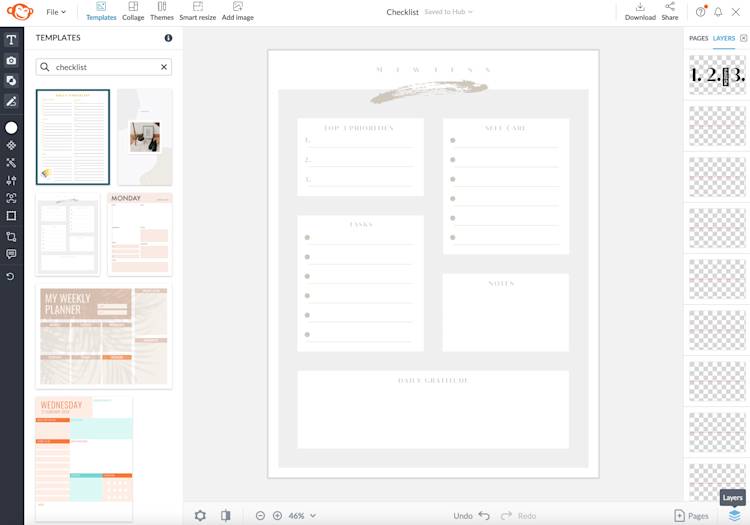Screen dimensions: 750x525
Task: Click the Checklist document title
Action: (402, 12)
